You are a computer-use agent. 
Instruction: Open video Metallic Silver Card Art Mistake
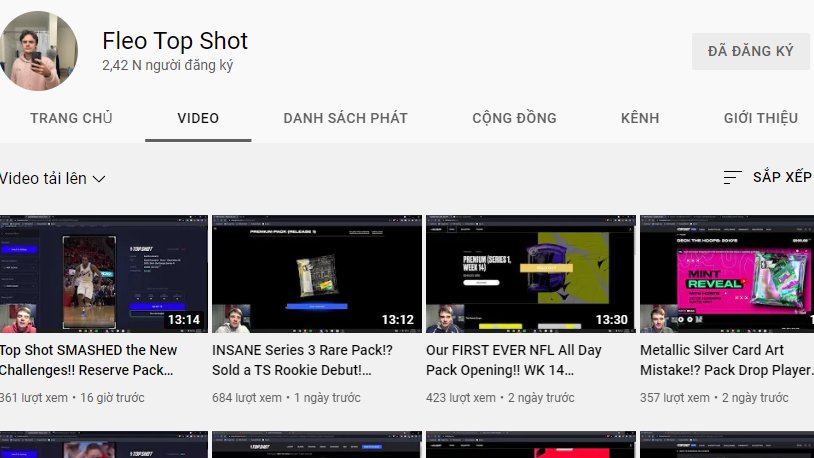click(x=727, y=360)
